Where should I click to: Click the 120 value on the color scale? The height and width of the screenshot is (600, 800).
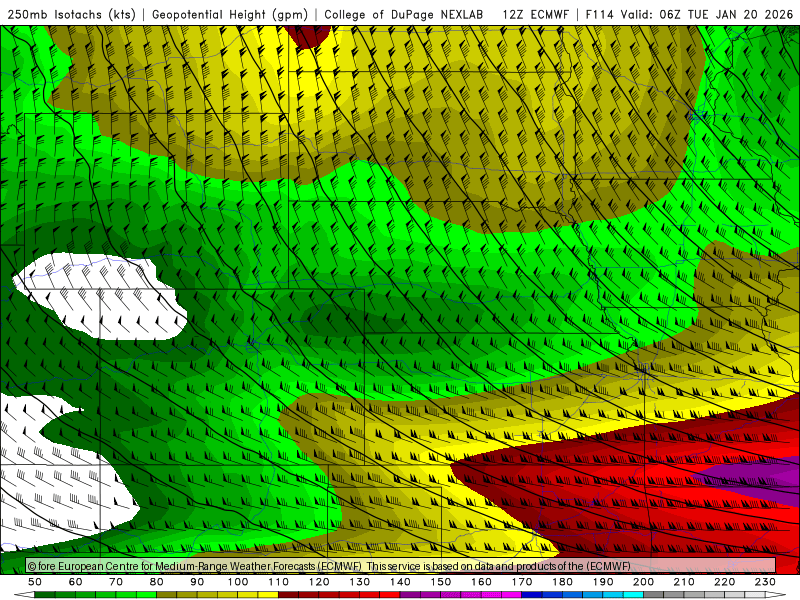click(x=319, y=582)
